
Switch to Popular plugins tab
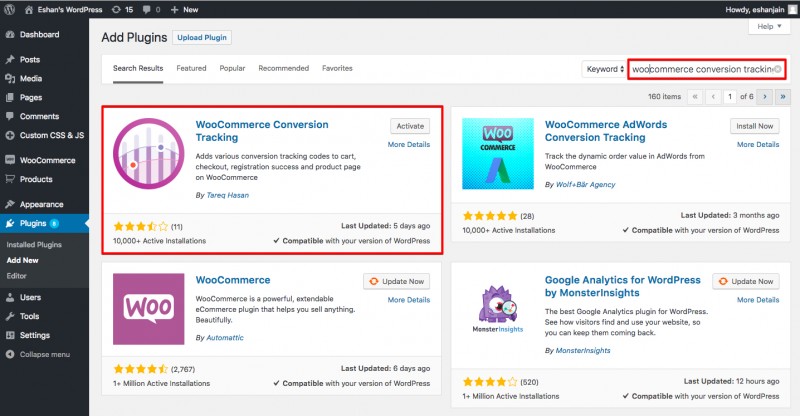pos(232,68)
